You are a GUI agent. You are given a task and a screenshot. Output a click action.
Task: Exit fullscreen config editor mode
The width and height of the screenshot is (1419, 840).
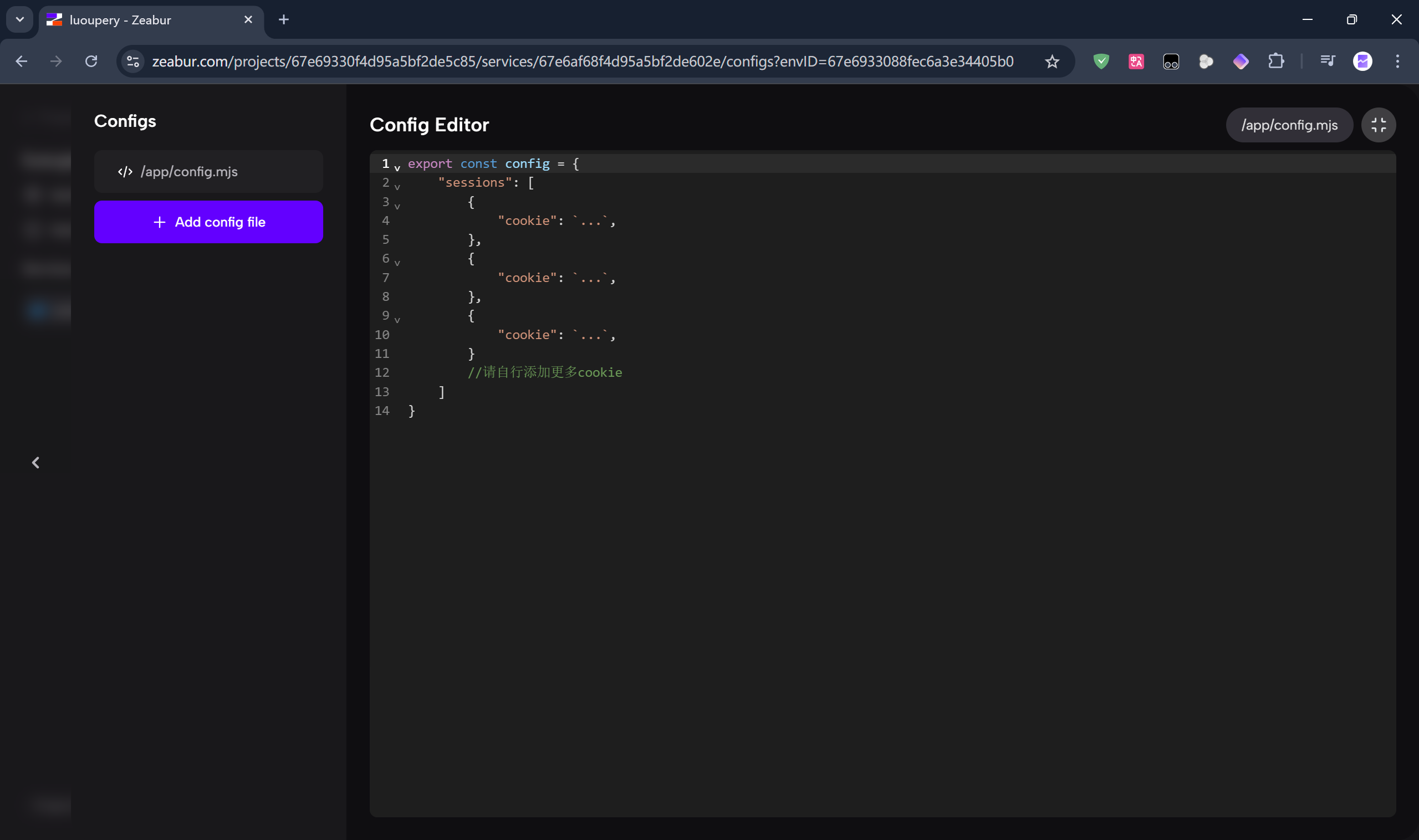(x=1377, y=125)
